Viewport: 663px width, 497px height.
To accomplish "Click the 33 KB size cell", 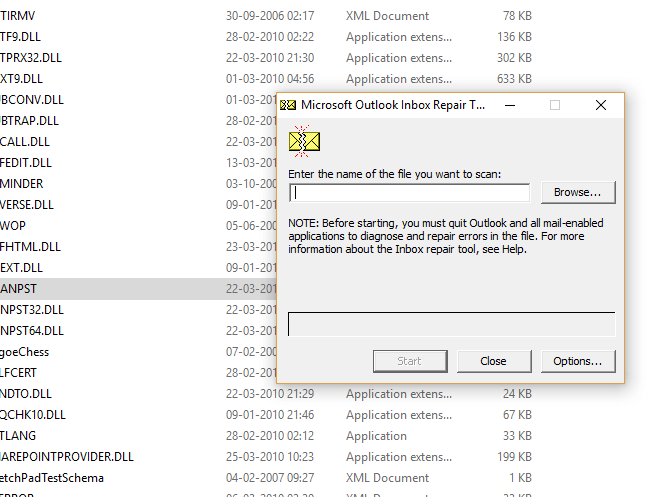I will (517, 436).
